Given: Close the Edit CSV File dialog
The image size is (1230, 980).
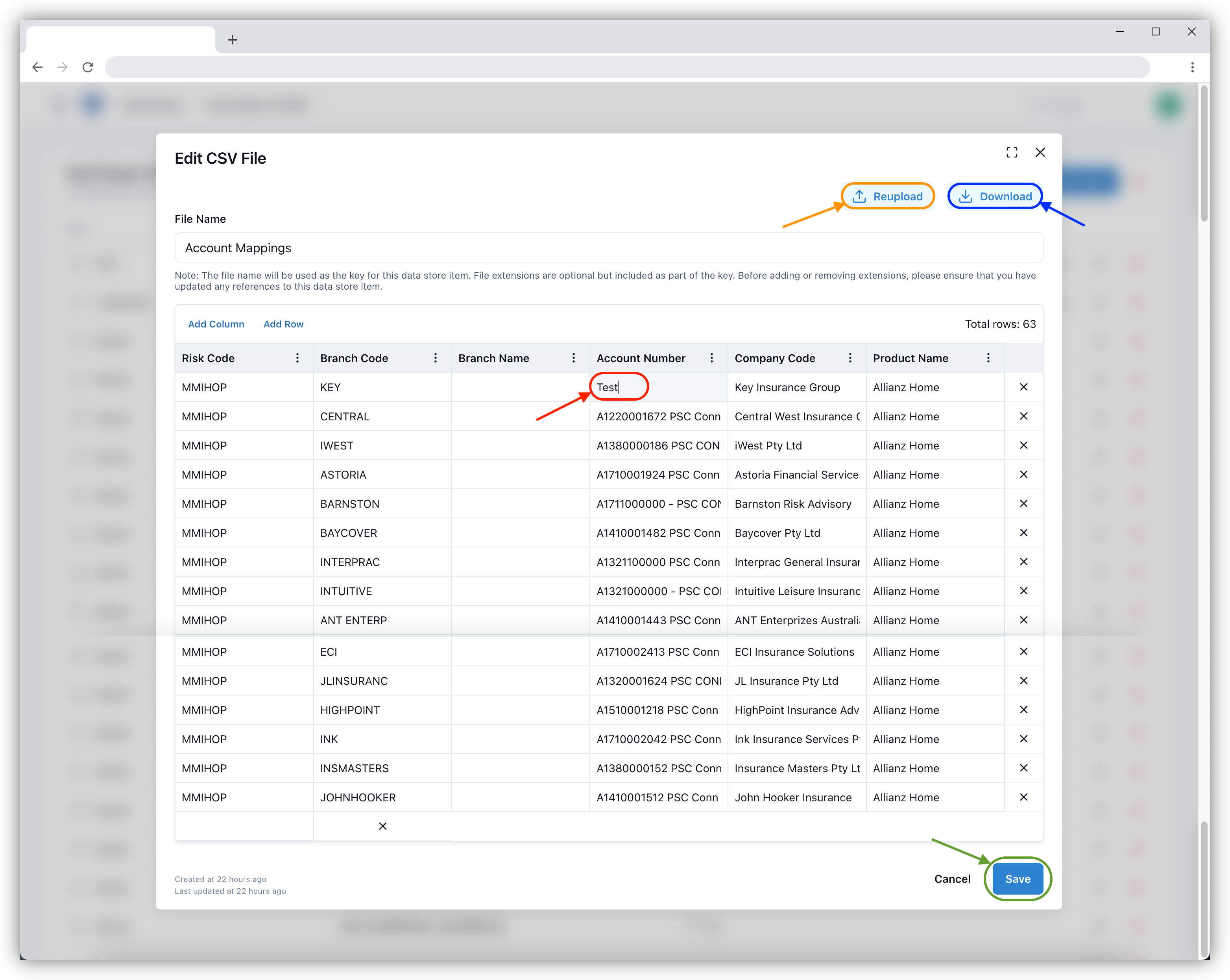Looking at the screenshot, I should click(x=1040, y=152).
